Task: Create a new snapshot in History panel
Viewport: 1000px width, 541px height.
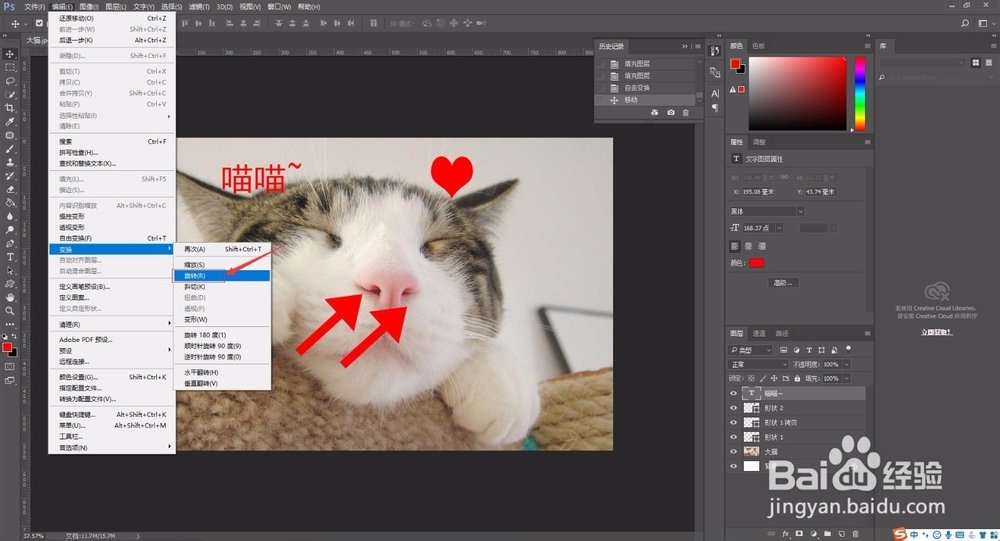Action: click(x=671, y=112)
